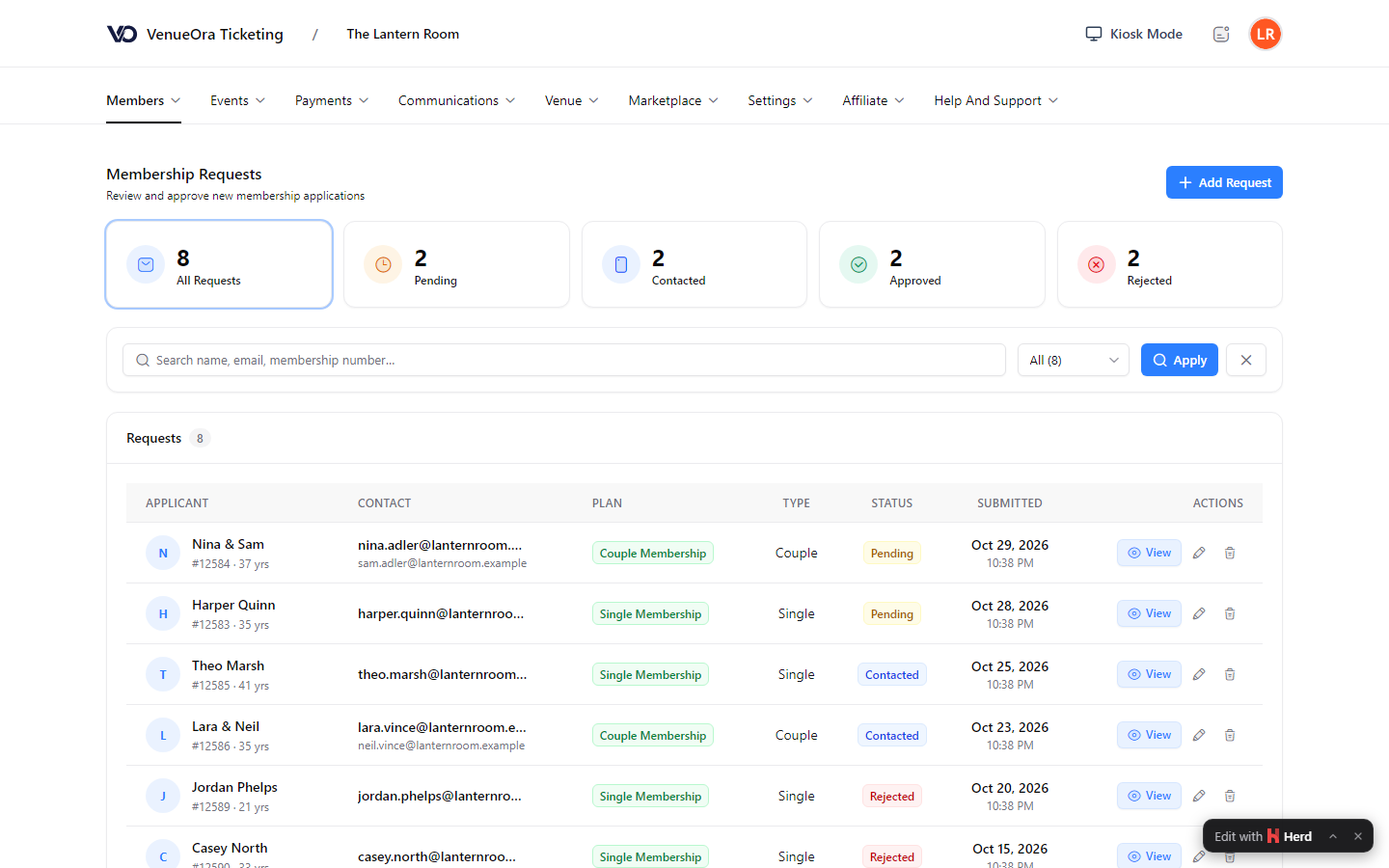Expand the Edit with Herd bar chevron
Screen dimensions: 1389x868
pyautogui.click(x=1333, y=836)
